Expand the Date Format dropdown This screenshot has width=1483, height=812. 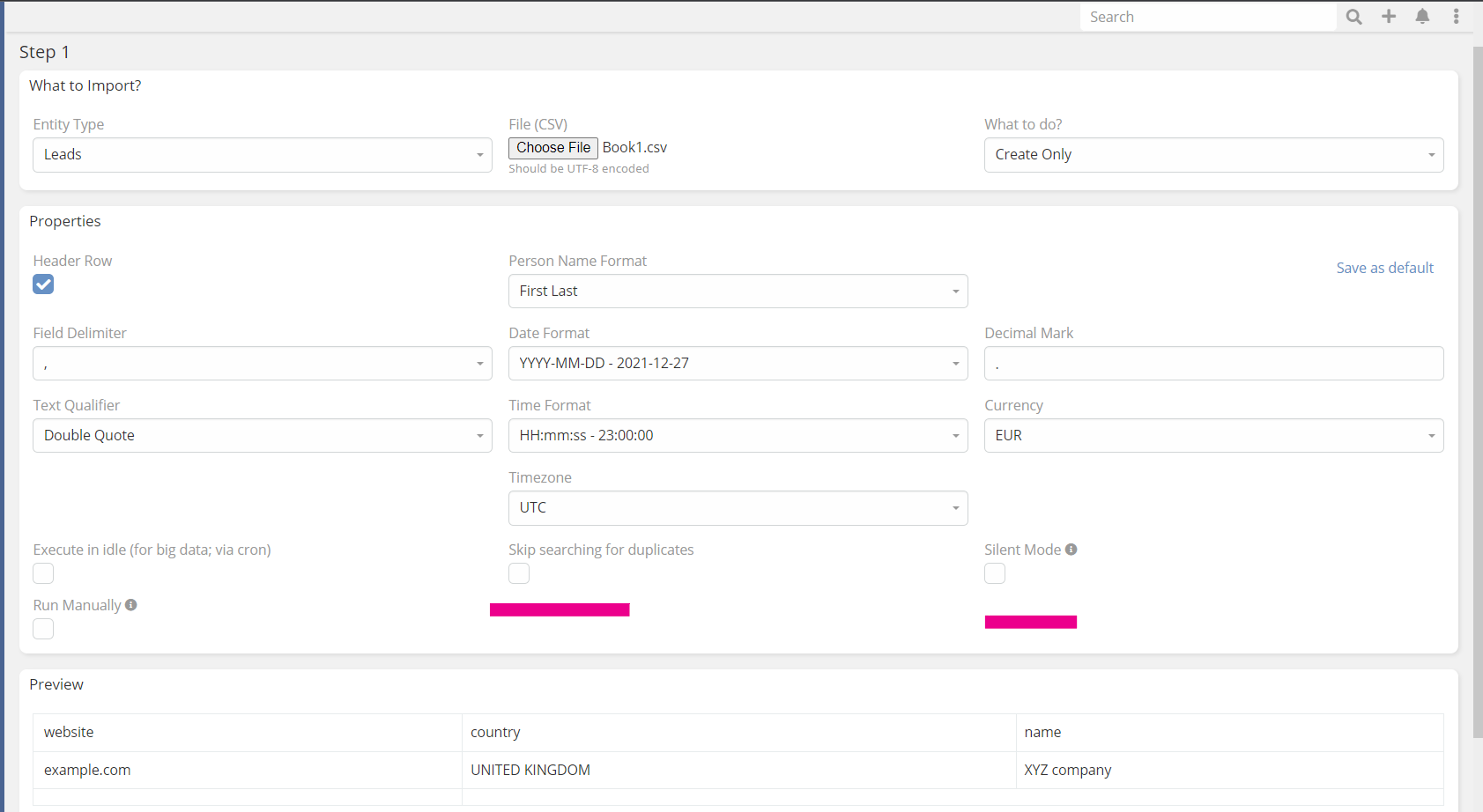(x=738, y=364)
